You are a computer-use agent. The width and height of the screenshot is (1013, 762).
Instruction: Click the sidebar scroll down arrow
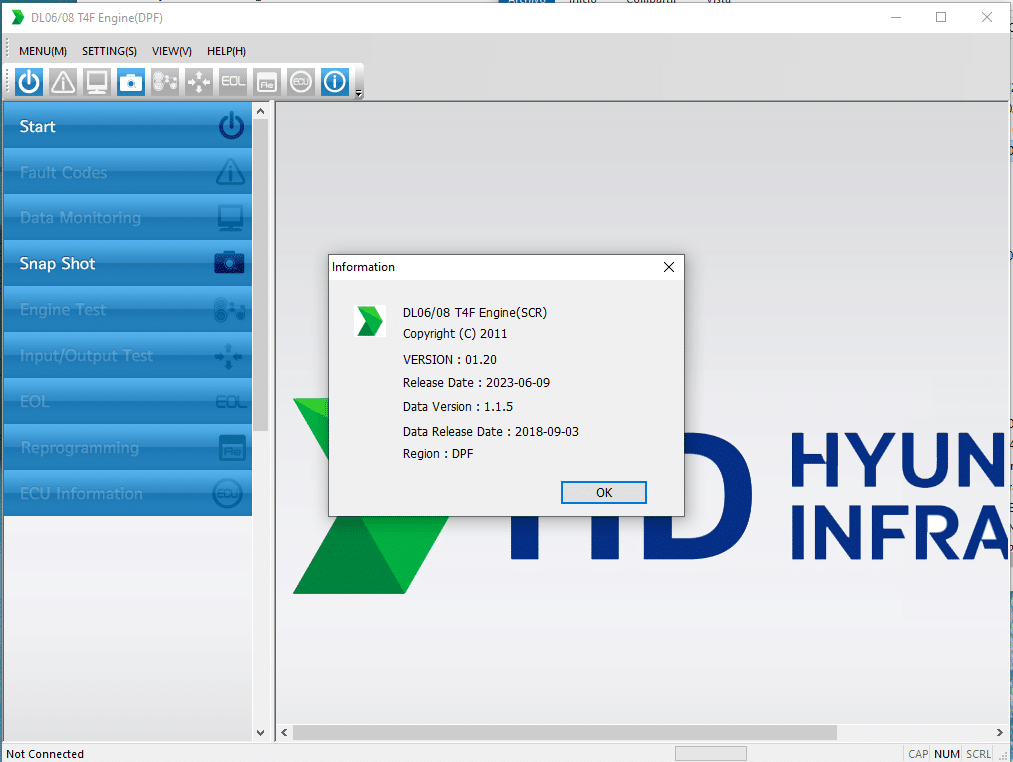coord(261,732)
